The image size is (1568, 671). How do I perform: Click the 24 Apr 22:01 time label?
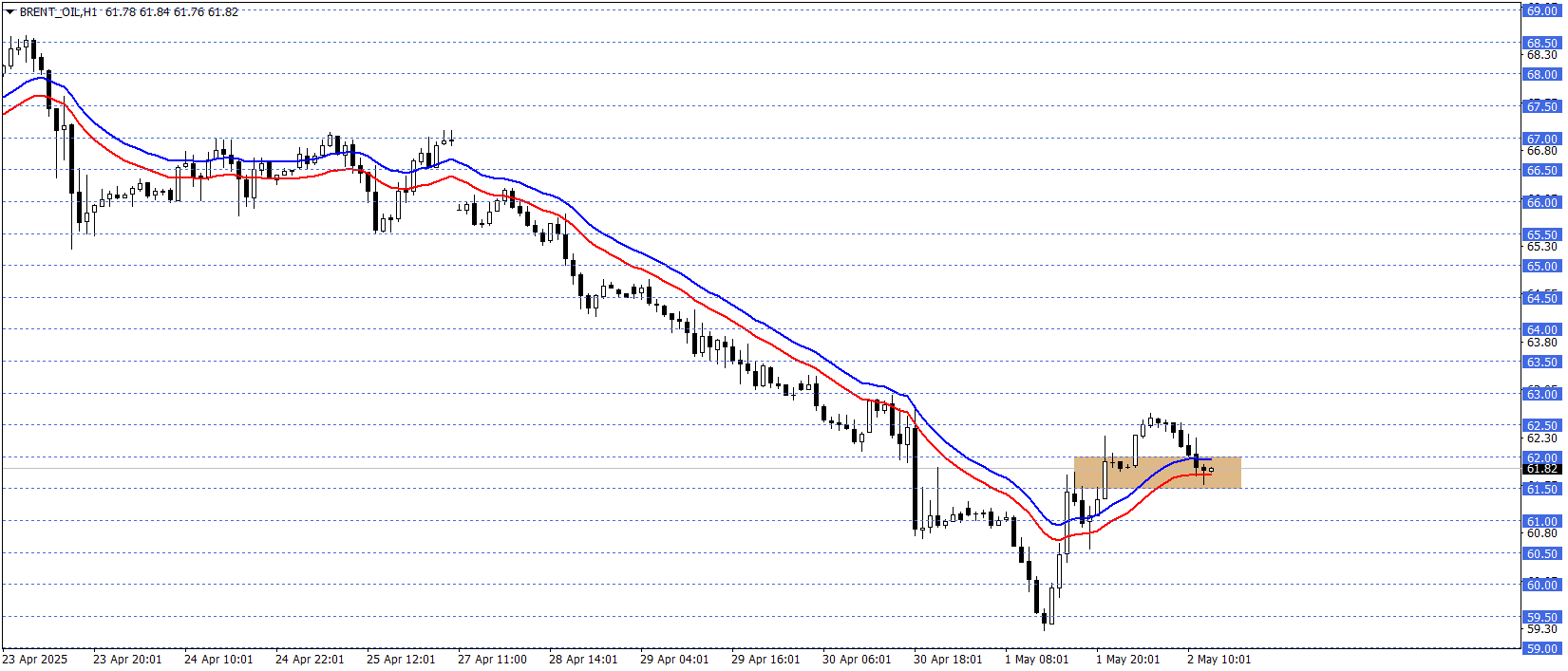coord(310,660)
